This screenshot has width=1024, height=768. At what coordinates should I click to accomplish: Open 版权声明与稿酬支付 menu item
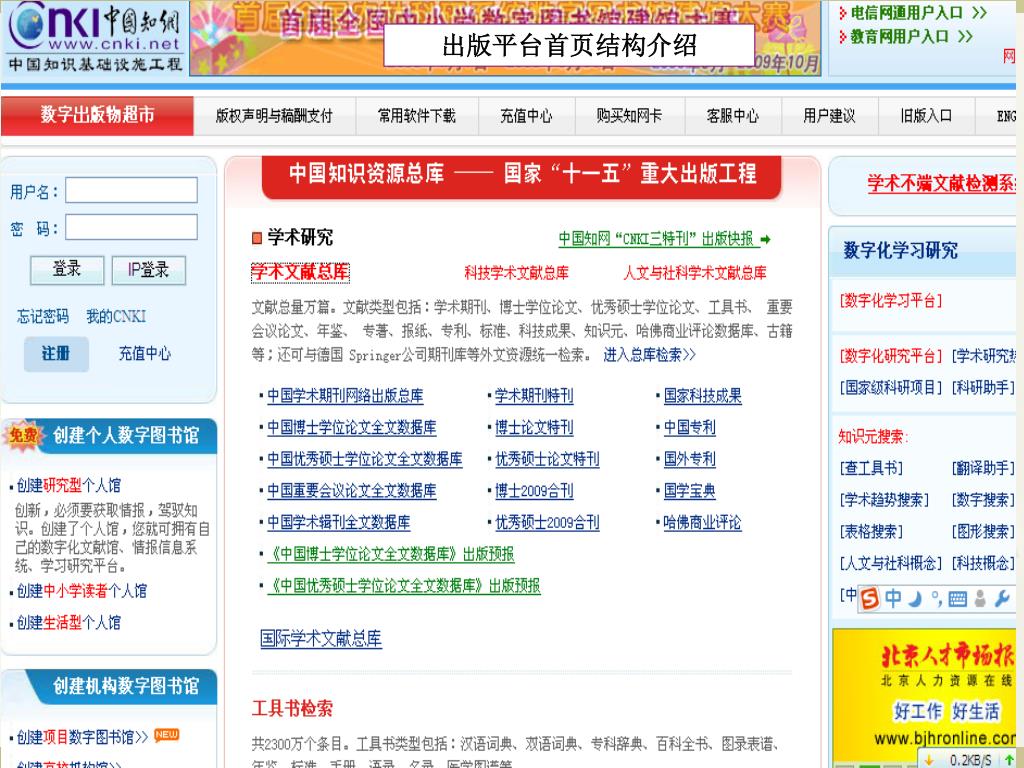coord(274,116)
